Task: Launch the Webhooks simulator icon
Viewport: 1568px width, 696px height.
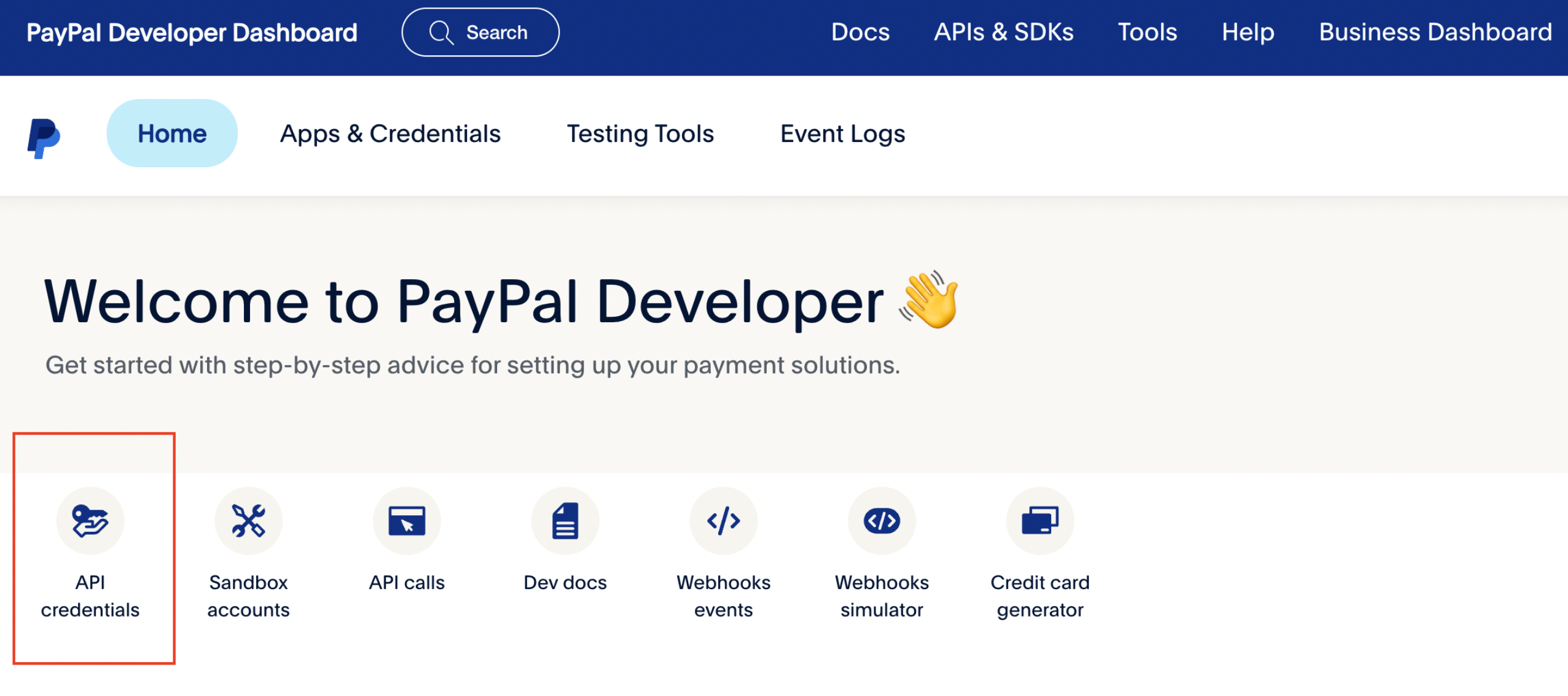Action: pos(882,521)
